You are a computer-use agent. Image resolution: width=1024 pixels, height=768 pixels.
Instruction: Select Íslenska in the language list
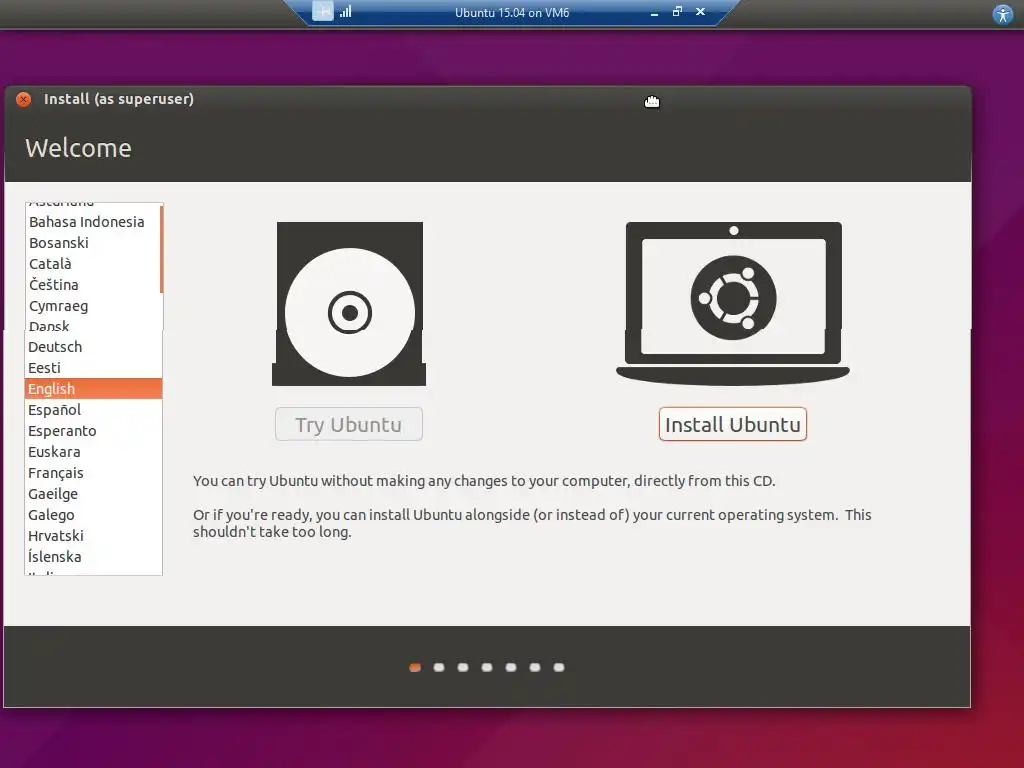click(x=93, y=556)
